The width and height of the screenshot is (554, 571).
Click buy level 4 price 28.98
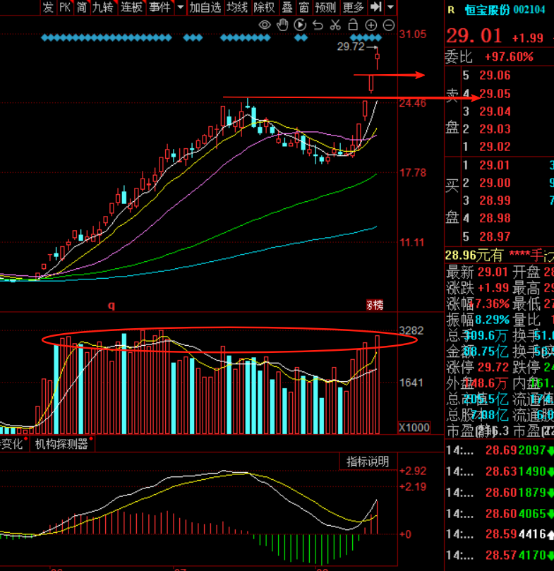(495, 218)
